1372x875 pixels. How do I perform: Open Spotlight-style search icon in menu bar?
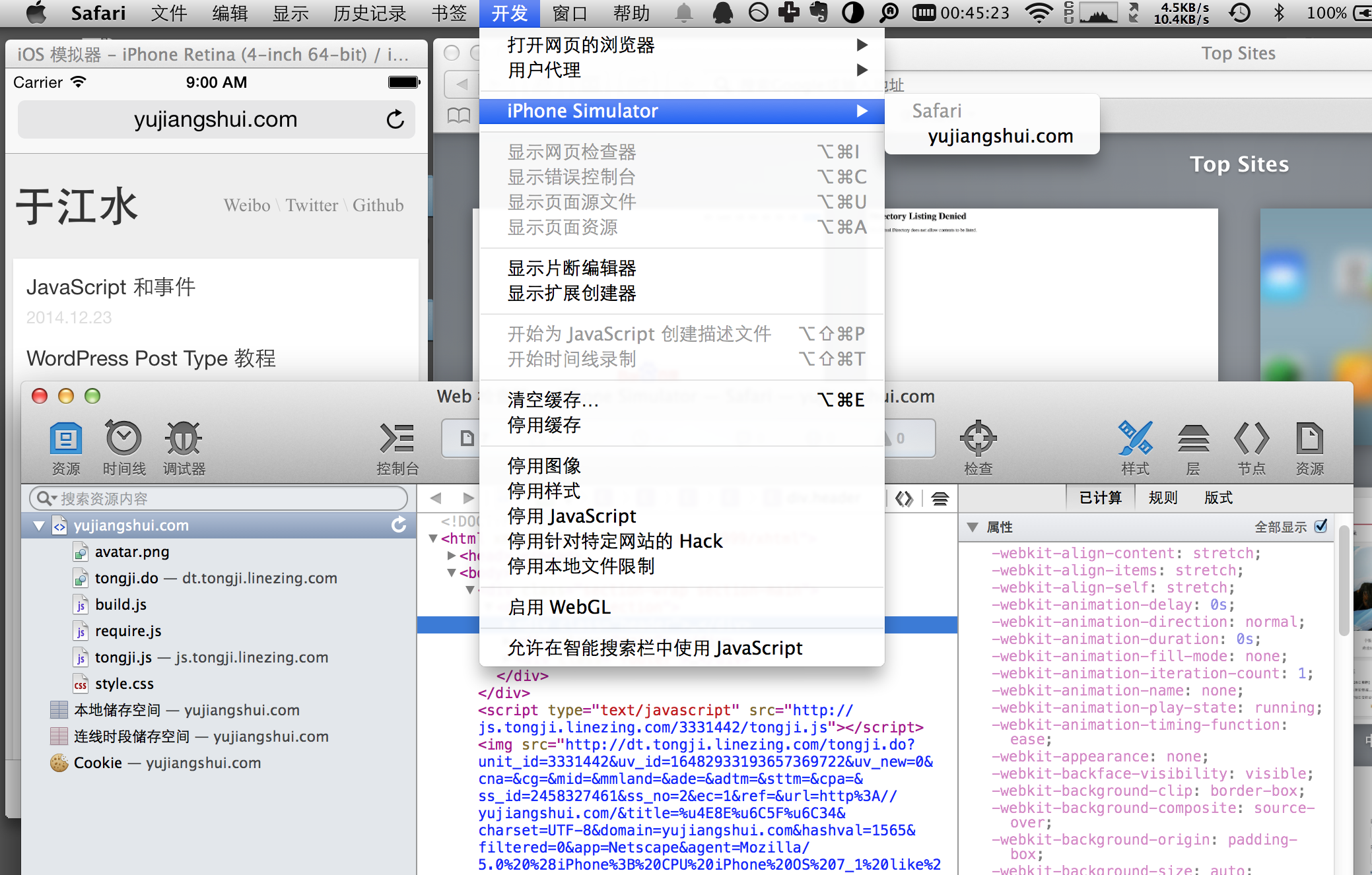pyautogui.click(x=889, y=13)
